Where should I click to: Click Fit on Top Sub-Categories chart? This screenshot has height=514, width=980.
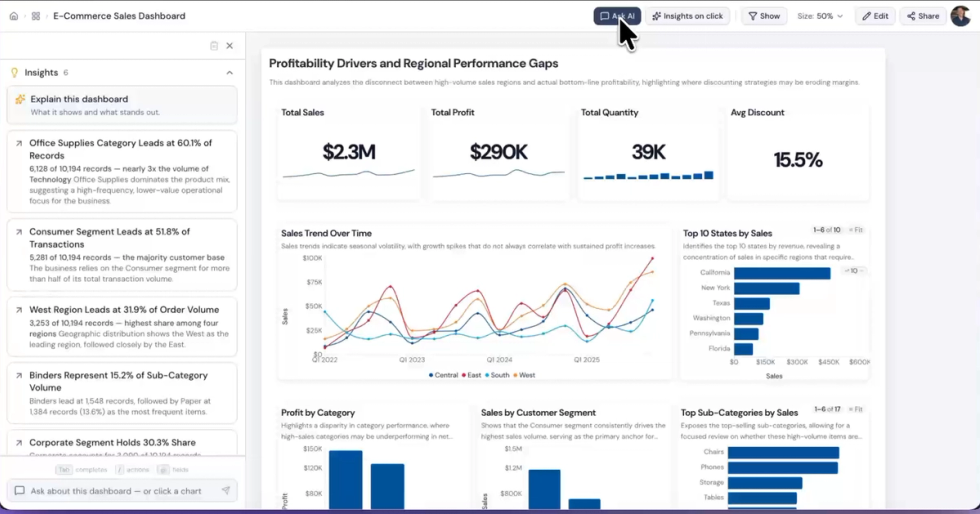[856, 410]
